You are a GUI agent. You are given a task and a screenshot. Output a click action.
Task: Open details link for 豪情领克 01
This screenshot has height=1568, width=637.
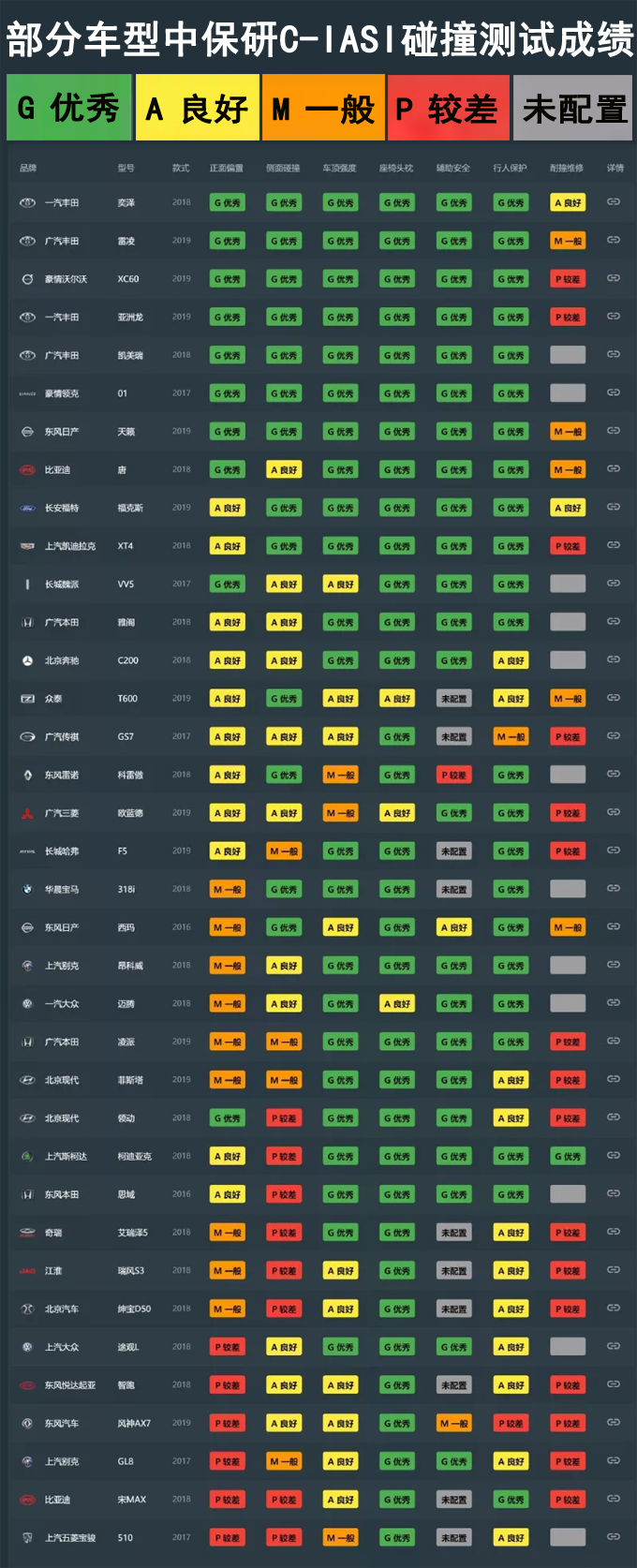[614, 392]
